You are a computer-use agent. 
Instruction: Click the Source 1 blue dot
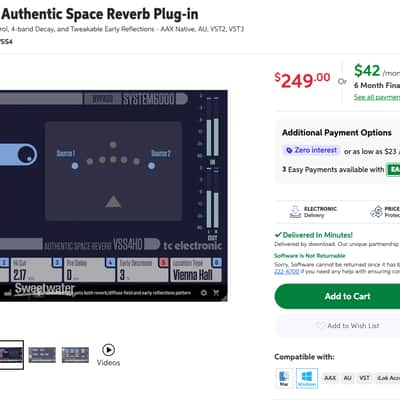(x=75, y=166)
